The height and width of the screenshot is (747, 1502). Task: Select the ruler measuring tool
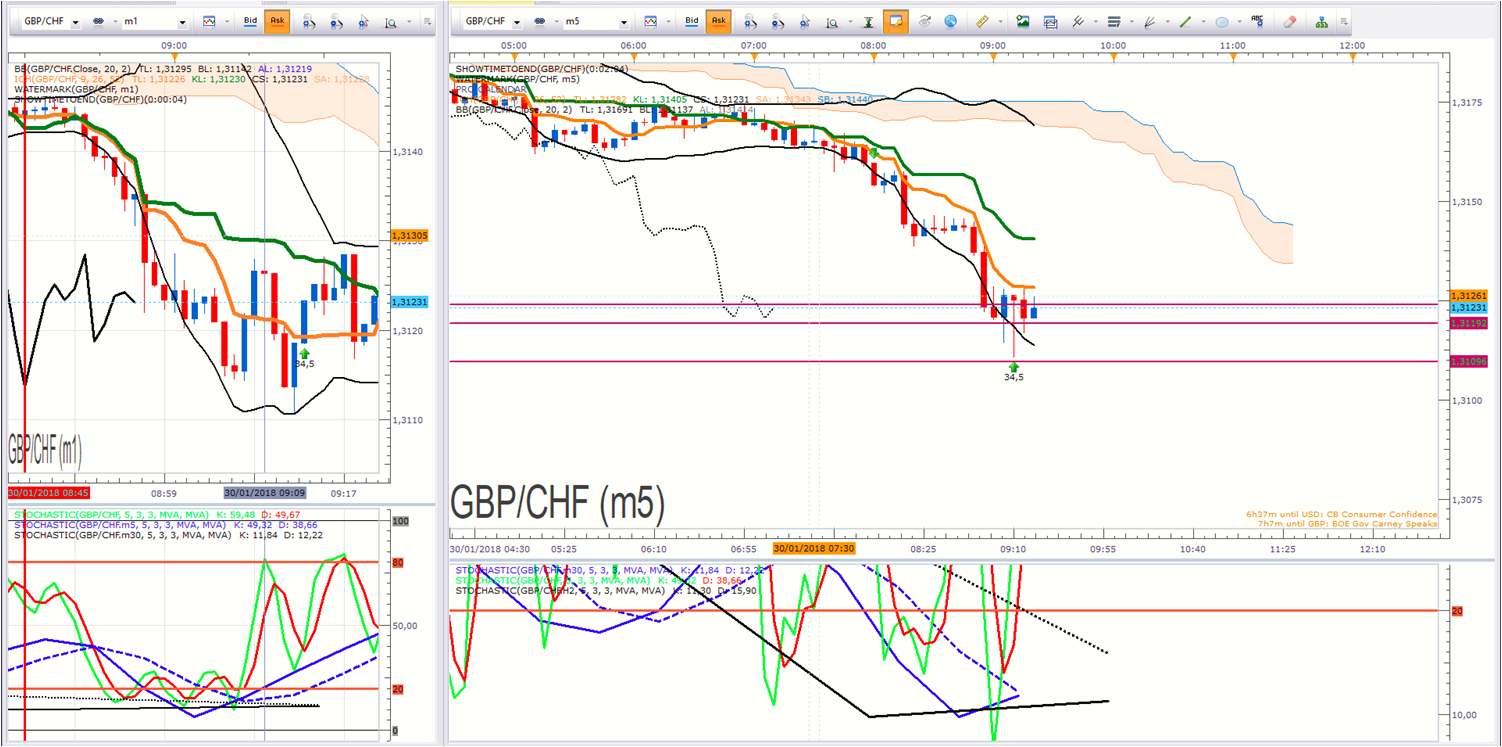click(981, 22)
